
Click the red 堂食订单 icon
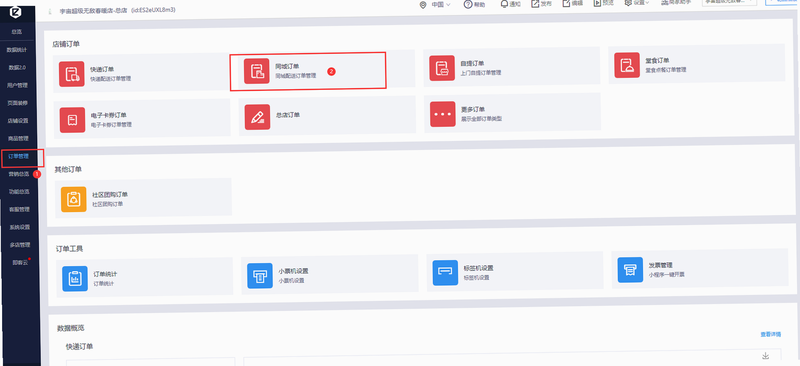point(627,65)
